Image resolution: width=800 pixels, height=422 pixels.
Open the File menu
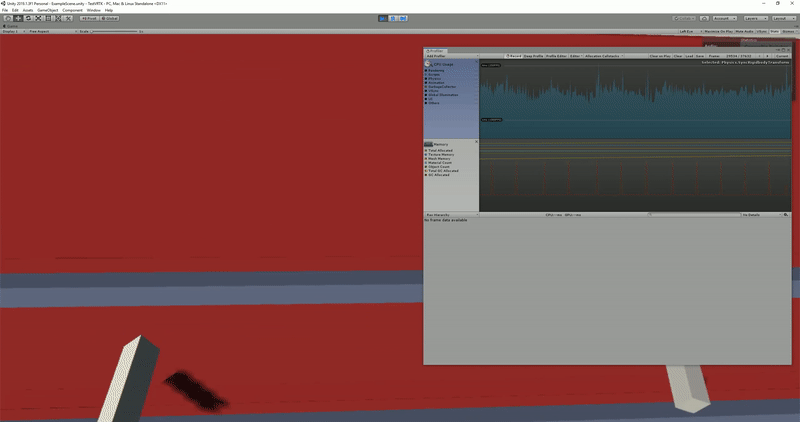[x=5, y=10]
